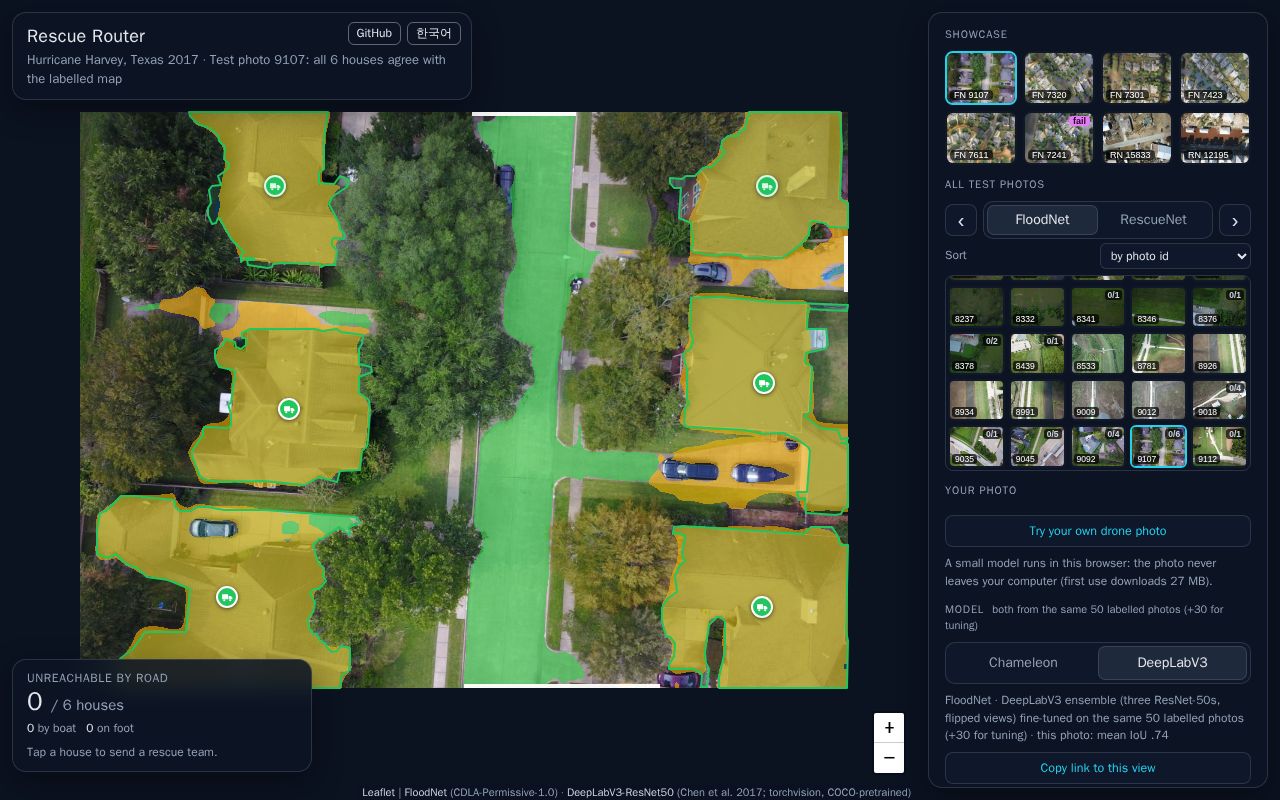Open the GitHub link

374,34
